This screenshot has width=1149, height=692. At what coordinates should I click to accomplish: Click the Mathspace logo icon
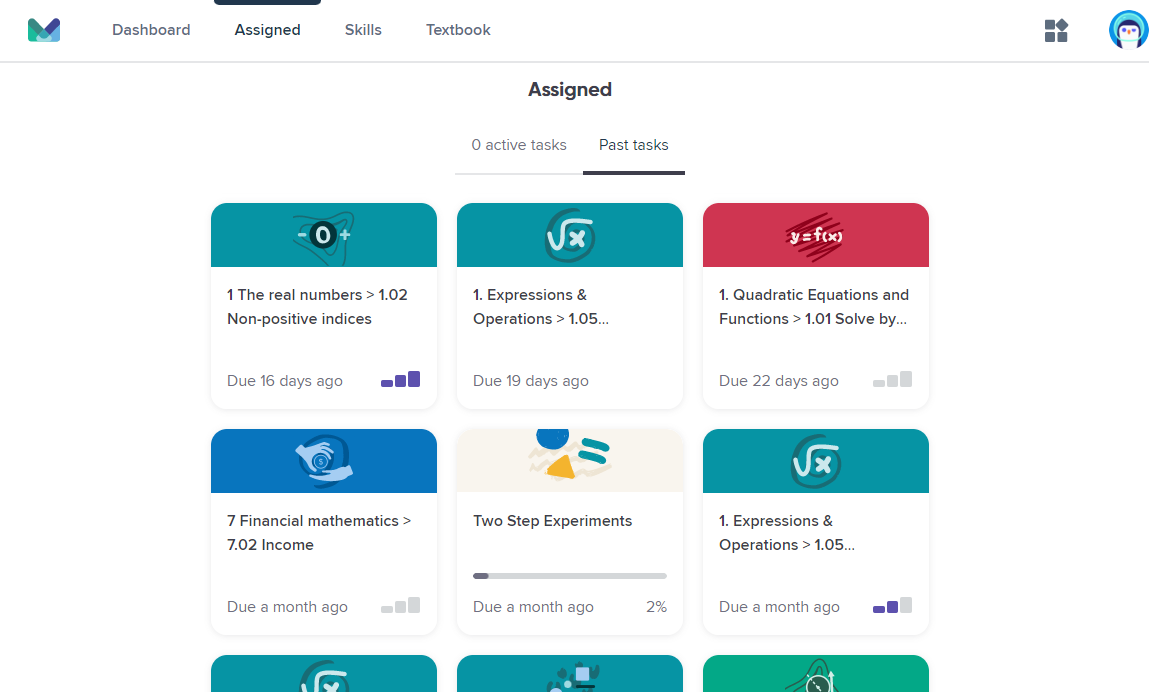tap(44, 30)
